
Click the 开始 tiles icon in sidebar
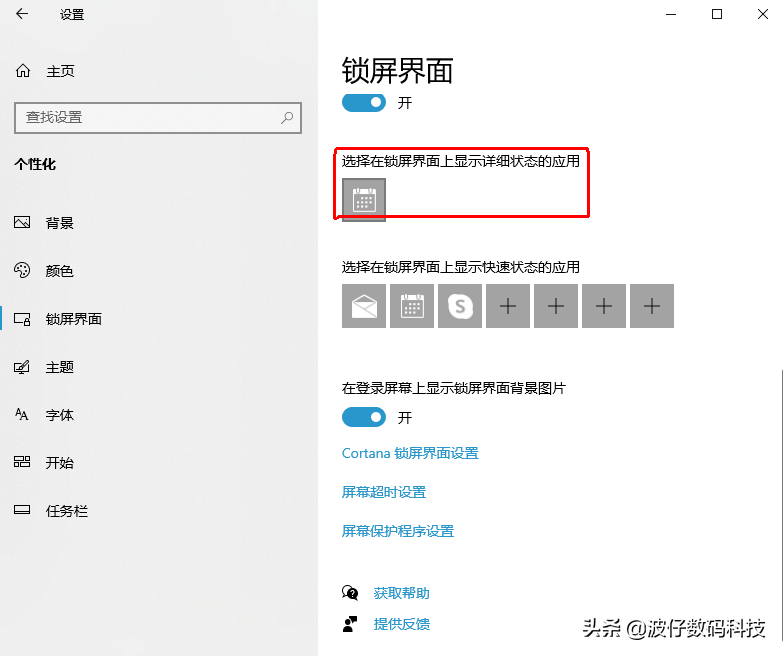click(22, 462)
